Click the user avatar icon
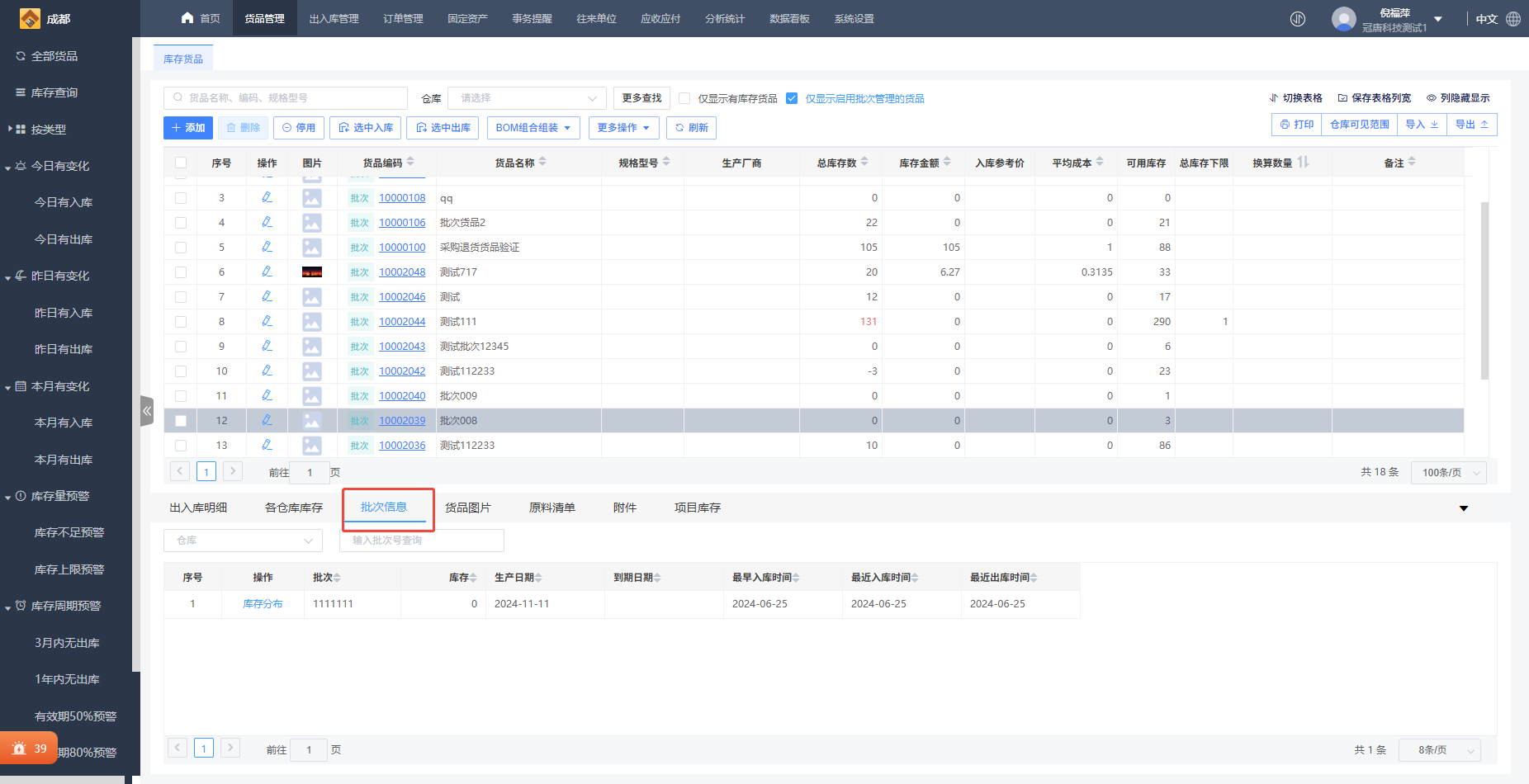This screenshot has height=784, width=1529. tap(1343, 19)
